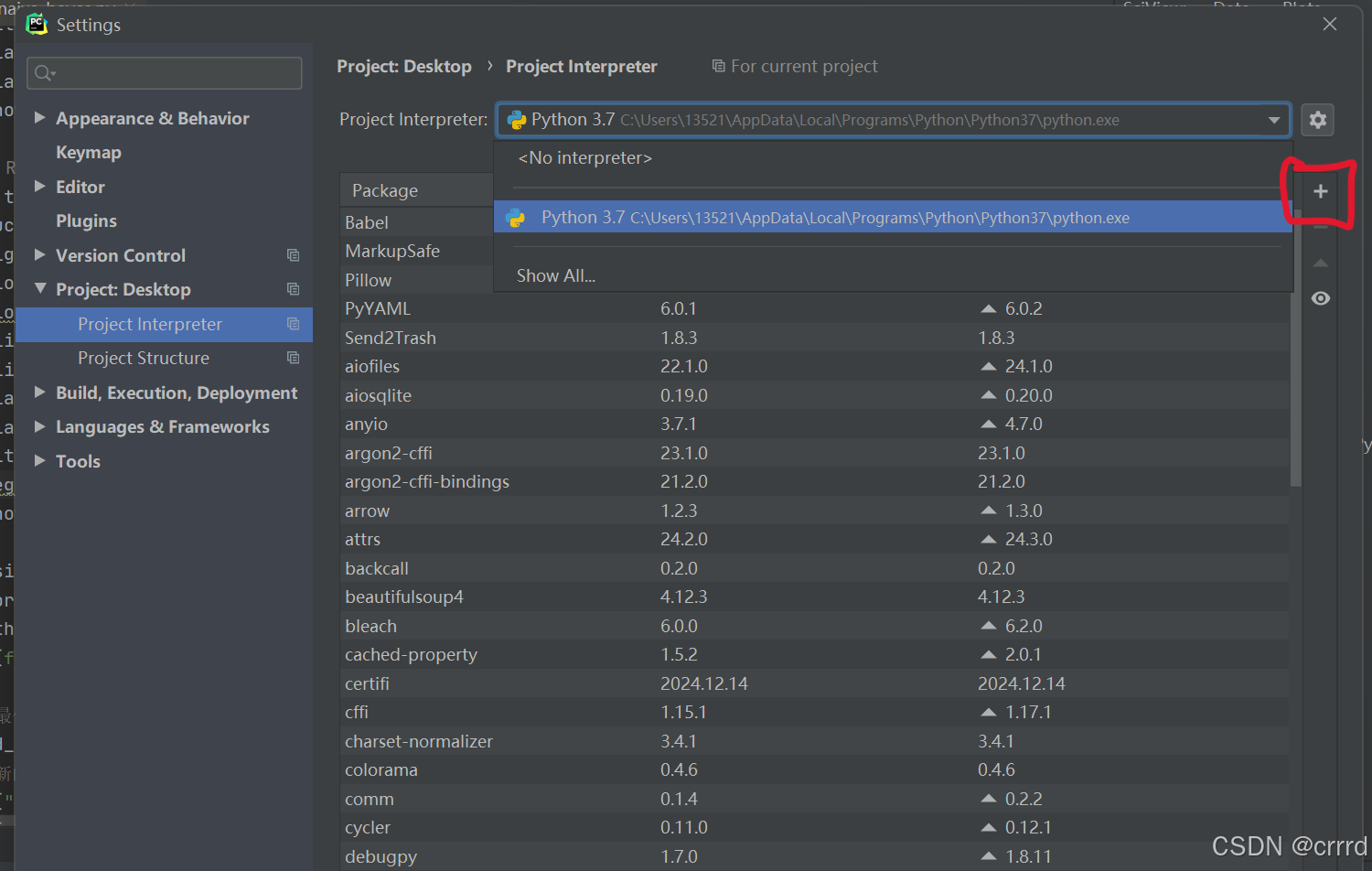This screenshot has height=871, width=1372.
Task: Expand the Tools settings section
Action: click(x=39, y=461)
